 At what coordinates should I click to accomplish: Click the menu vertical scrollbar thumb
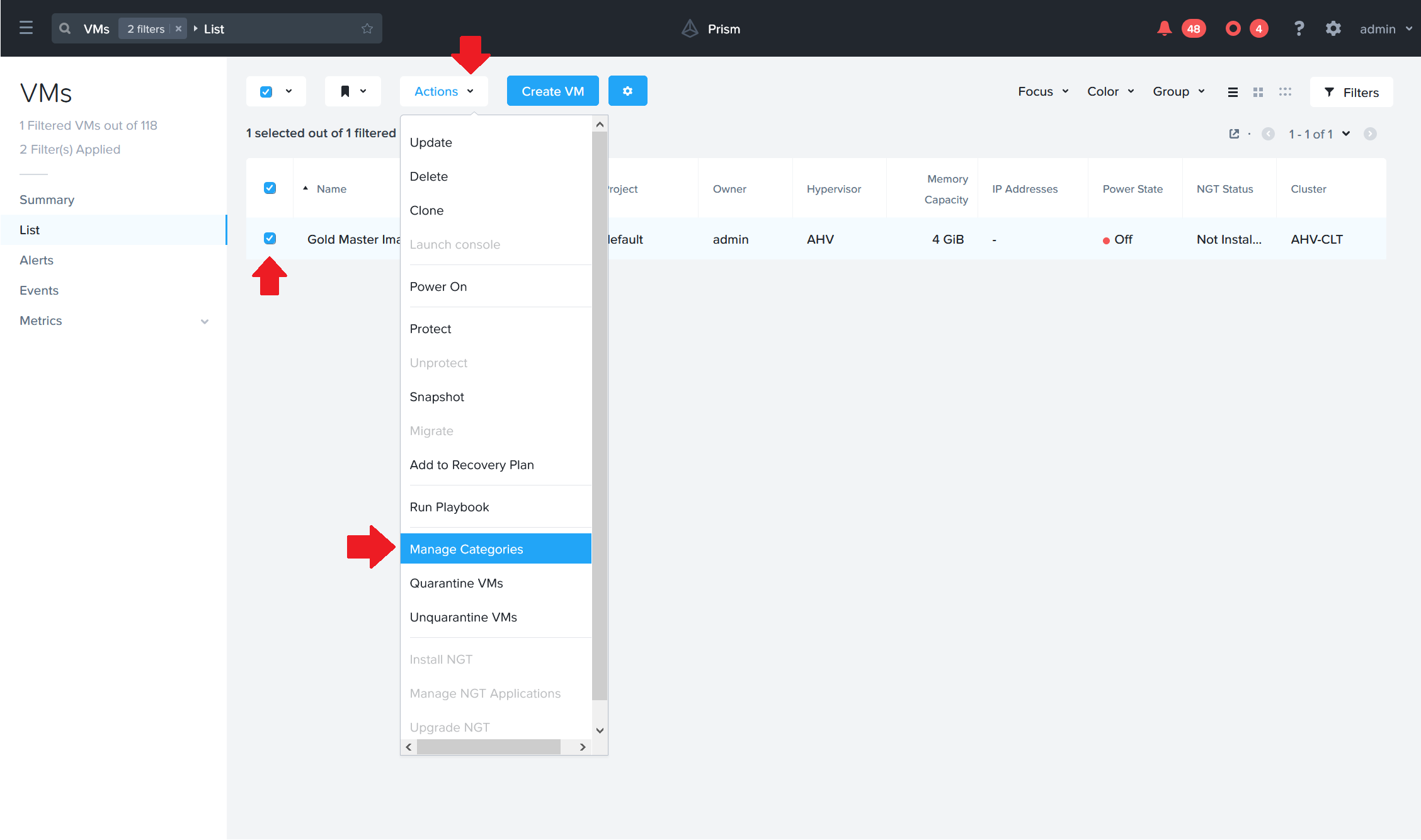(600, 416)
